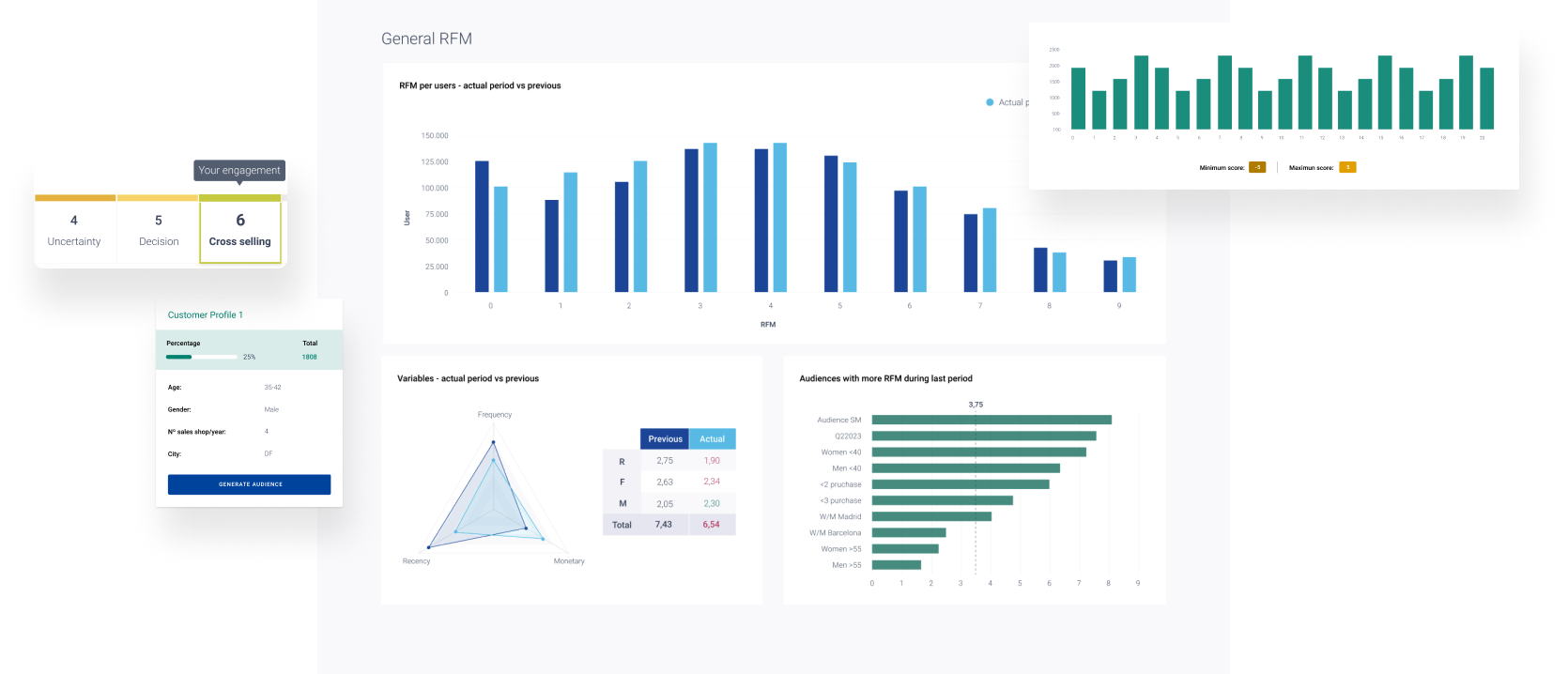Click the Maximum score 5 badge
The height and width of the screenshot is (674, 1568).
[1347, 167]
